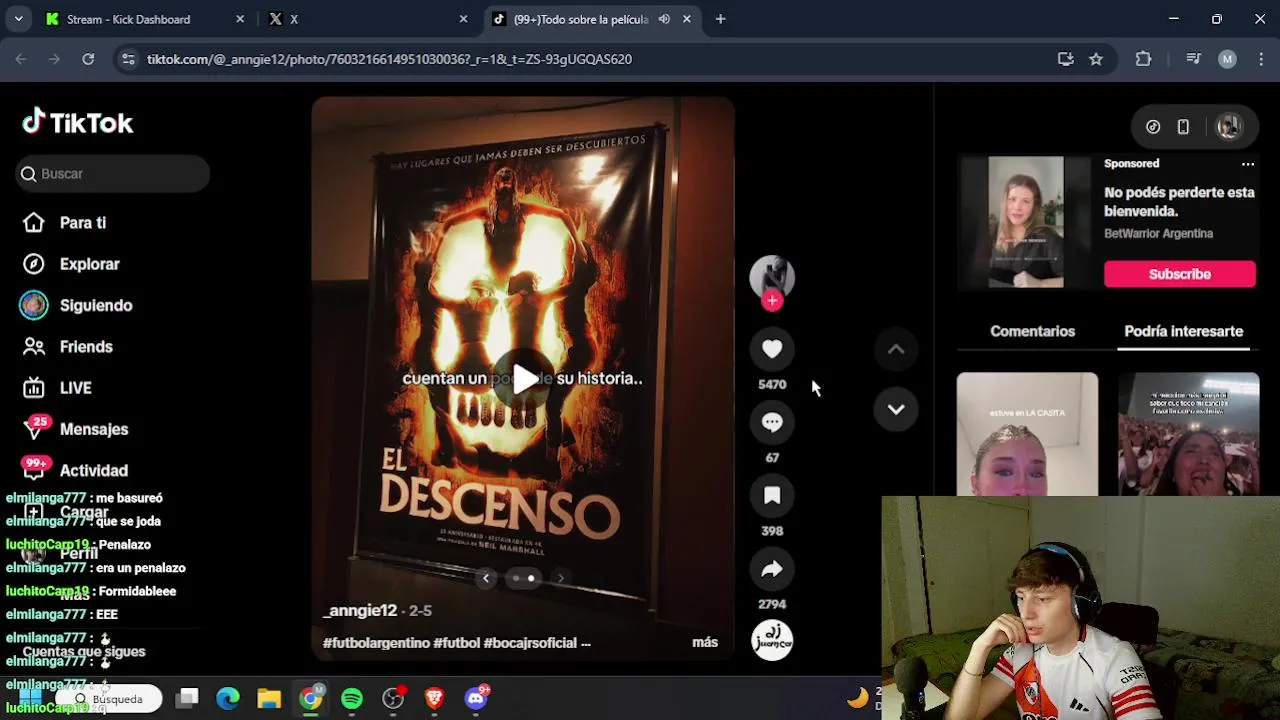The image size is (1280, 720).
Task: Expand the caption with más
Action: (705, 642)
